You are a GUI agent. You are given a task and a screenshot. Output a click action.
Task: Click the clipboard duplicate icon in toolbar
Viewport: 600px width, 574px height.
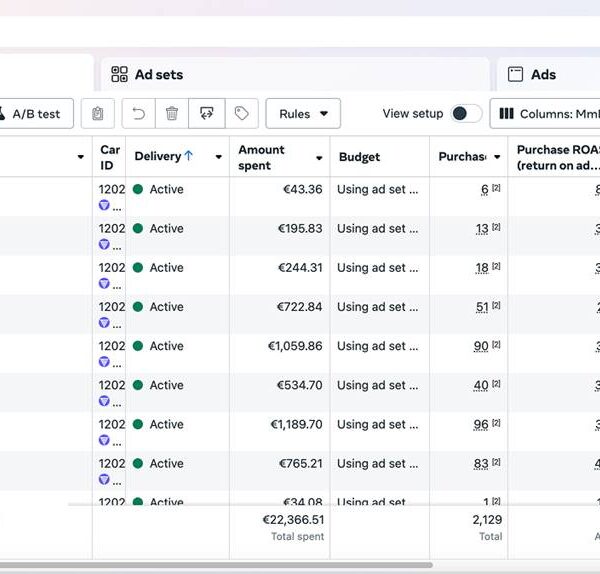97,114
